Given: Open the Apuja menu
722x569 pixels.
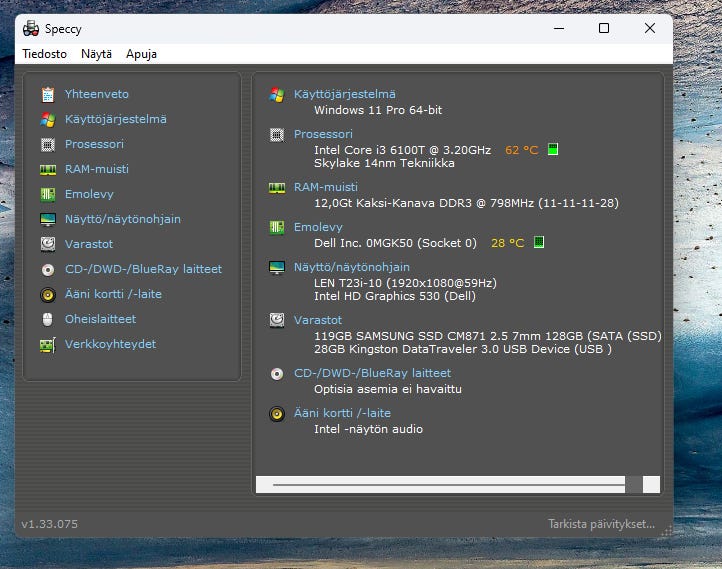Looking at the screenshot, I should pos(141,54).
